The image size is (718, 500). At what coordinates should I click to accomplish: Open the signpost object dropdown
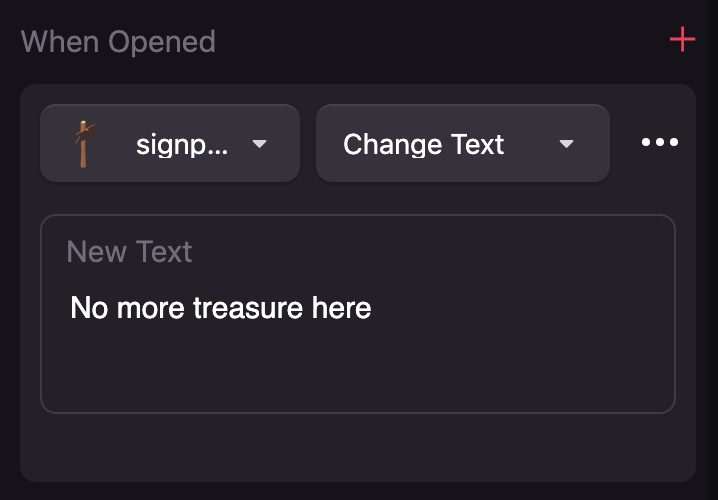coord(170,143)
